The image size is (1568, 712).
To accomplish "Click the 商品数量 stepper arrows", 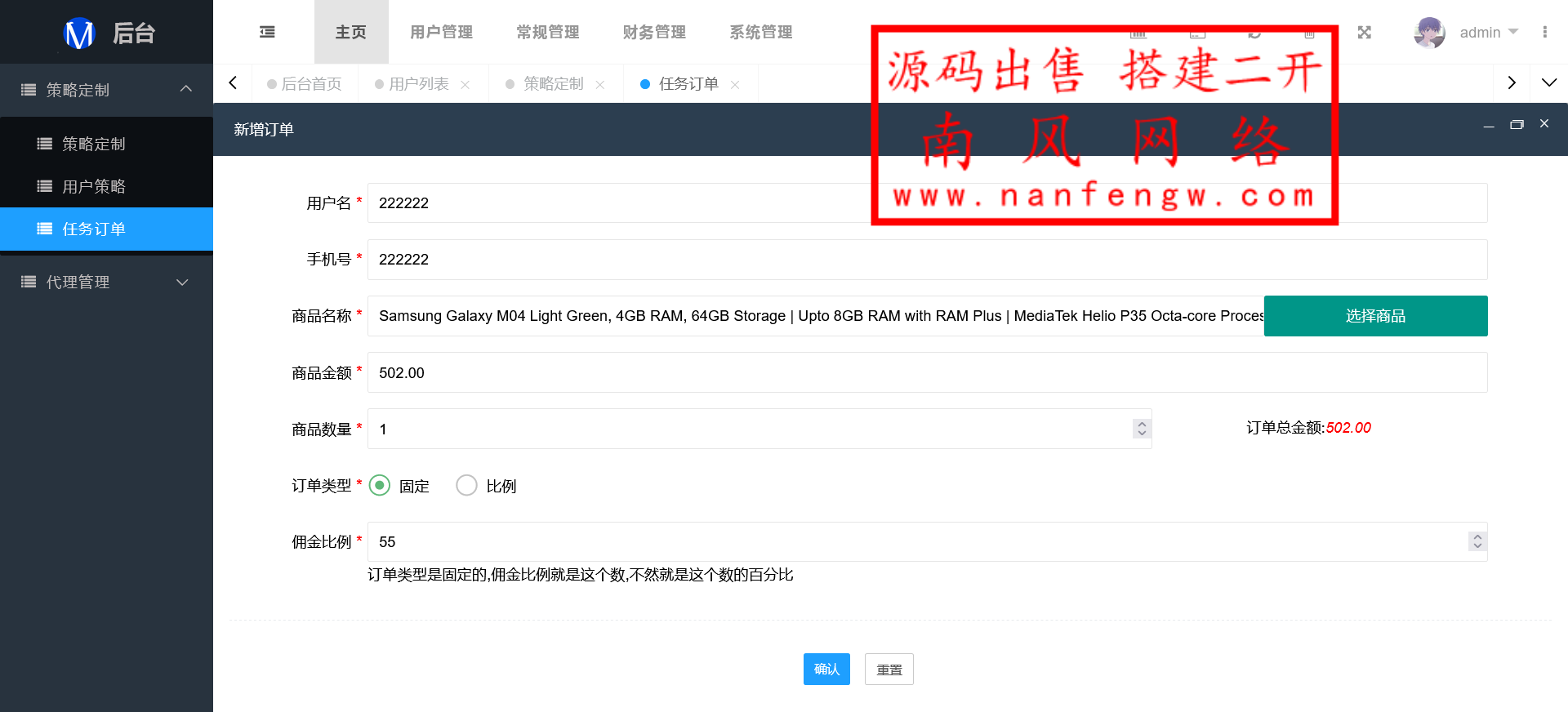I will point(1142,429).
